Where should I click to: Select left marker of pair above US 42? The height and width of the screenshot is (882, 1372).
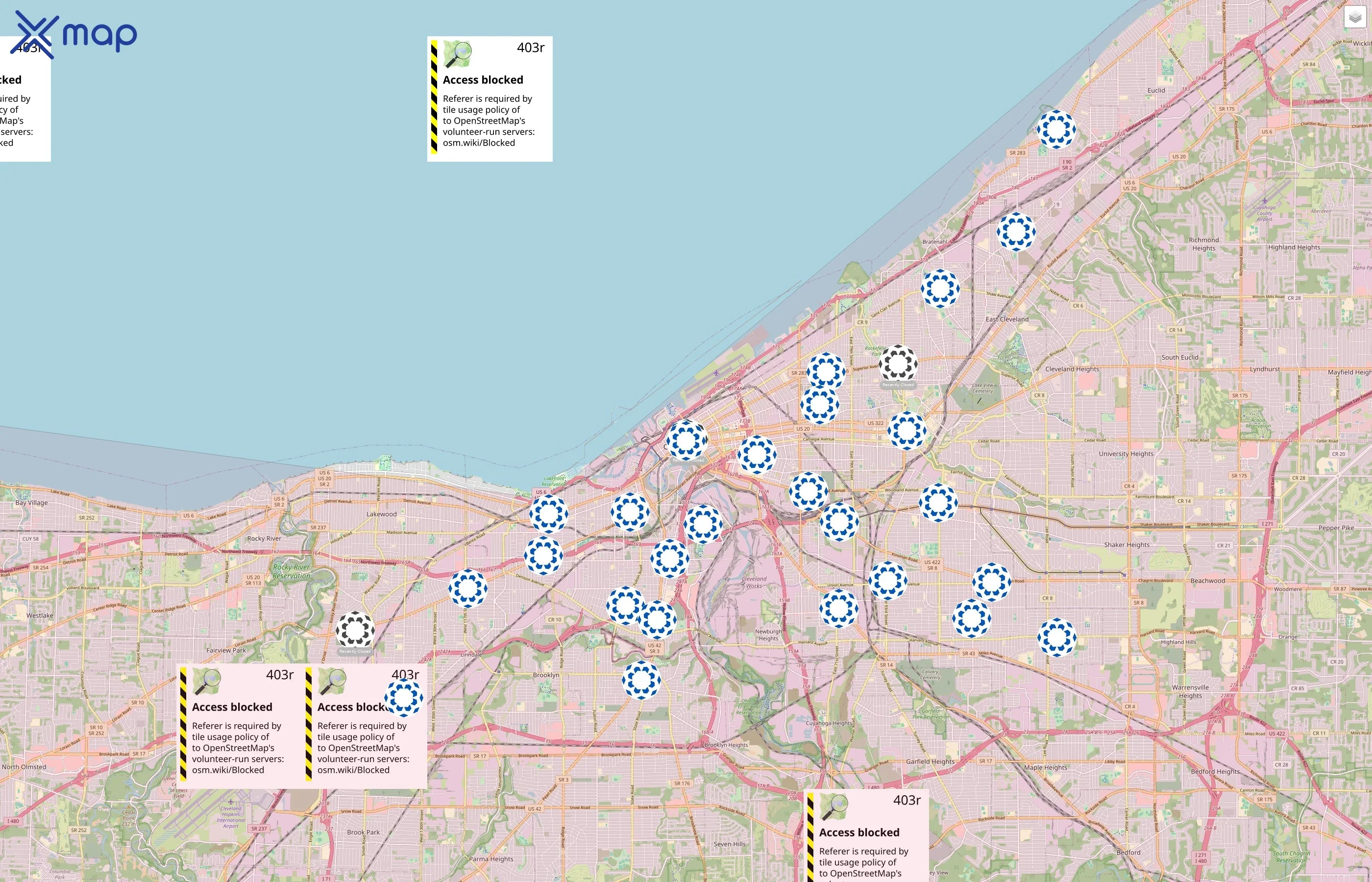click(625, 605)
